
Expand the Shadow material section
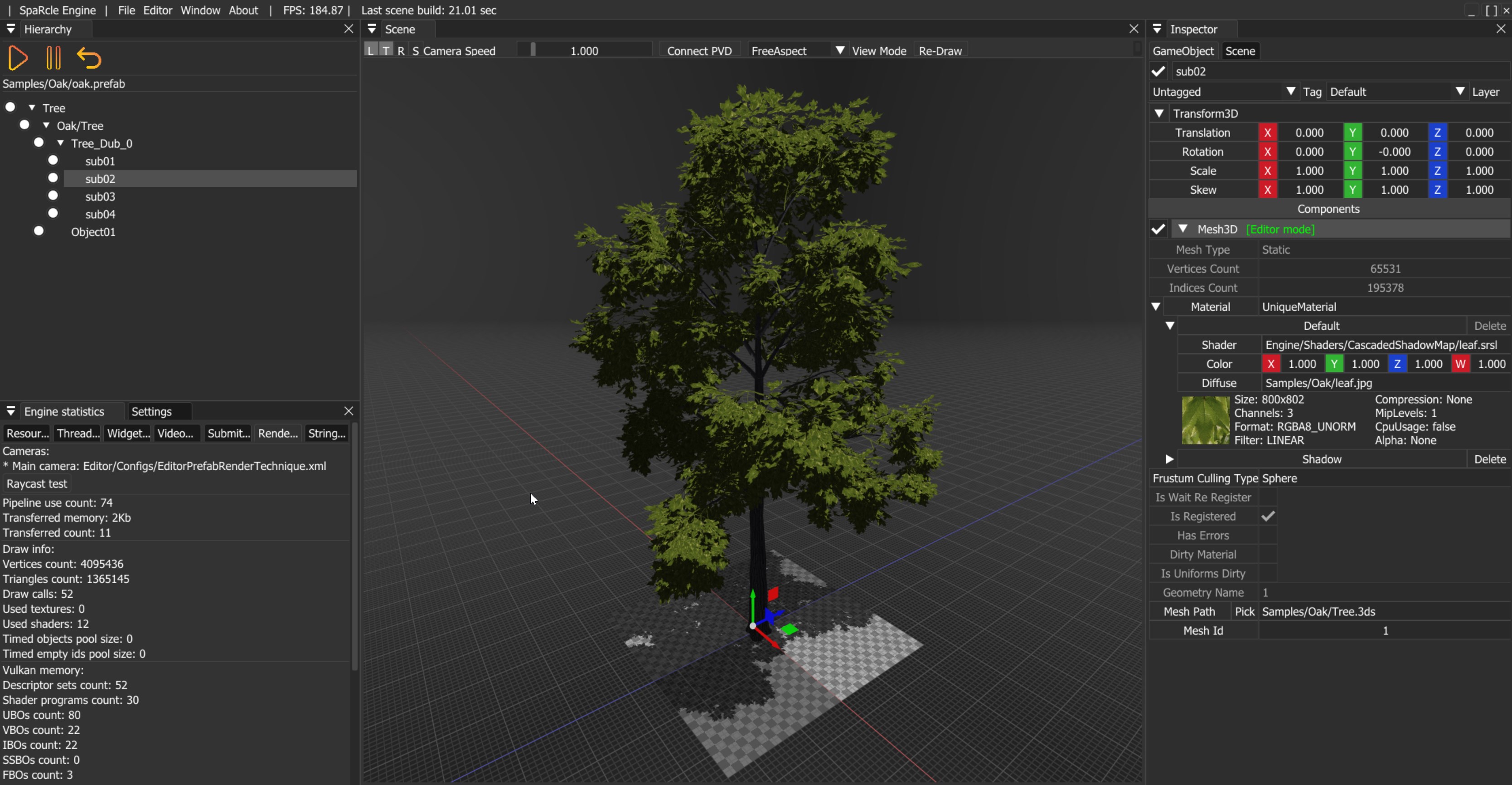pyautogui.click(x=1168, y=459)
